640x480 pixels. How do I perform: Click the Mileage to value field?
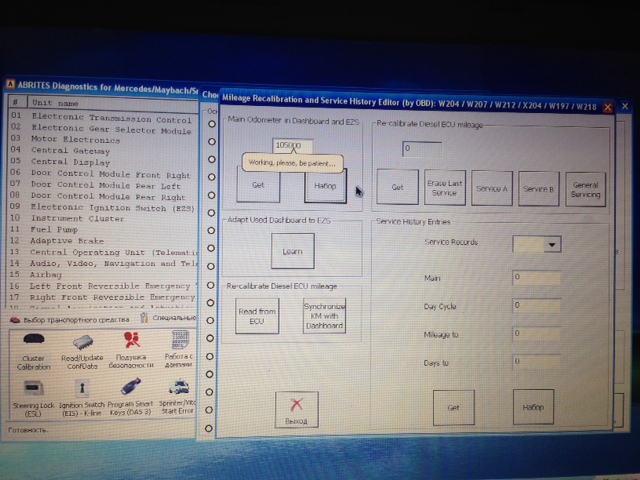coord(536,333)
